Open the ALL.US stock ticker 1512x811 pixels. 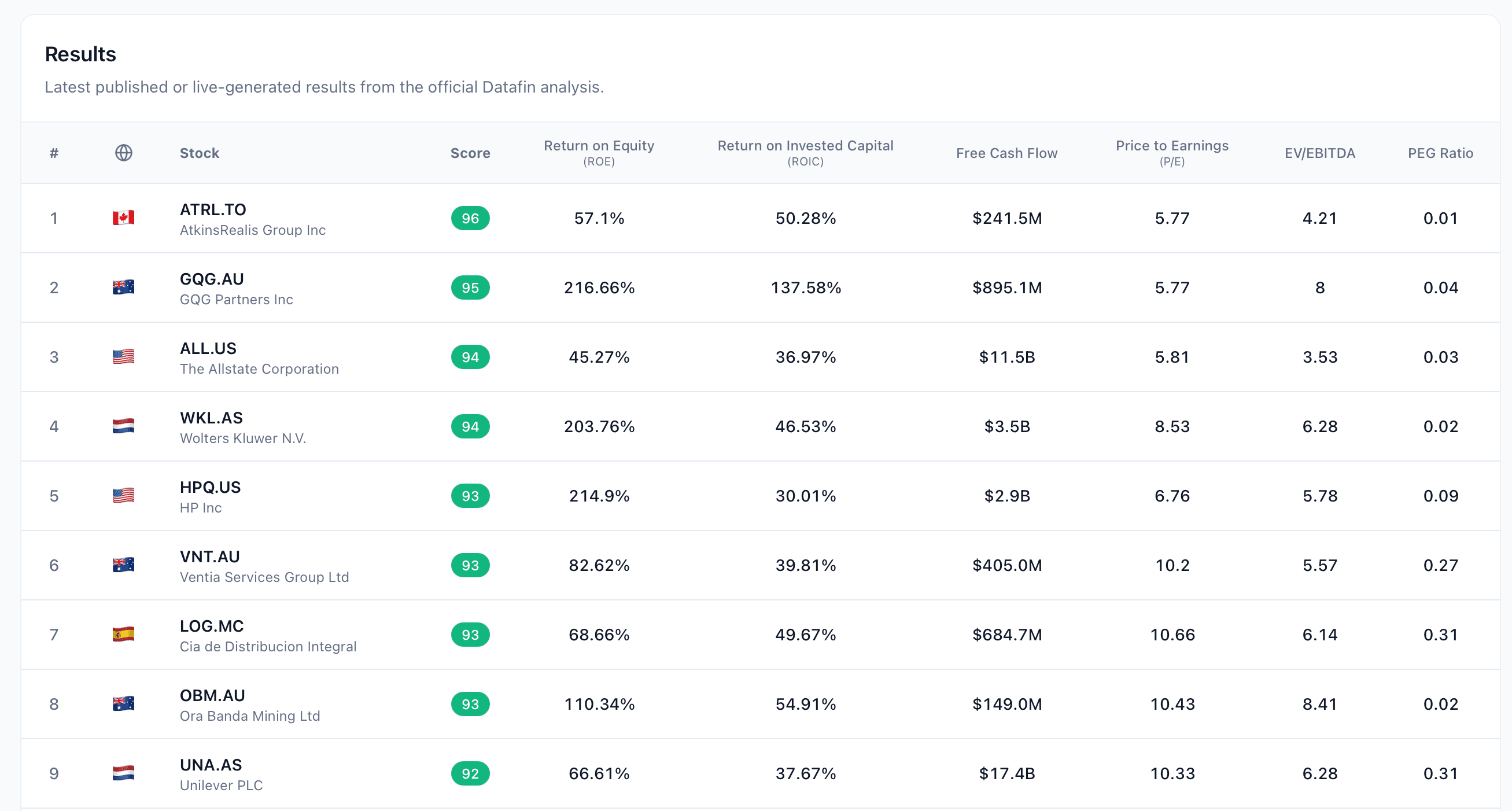(208, 348)
